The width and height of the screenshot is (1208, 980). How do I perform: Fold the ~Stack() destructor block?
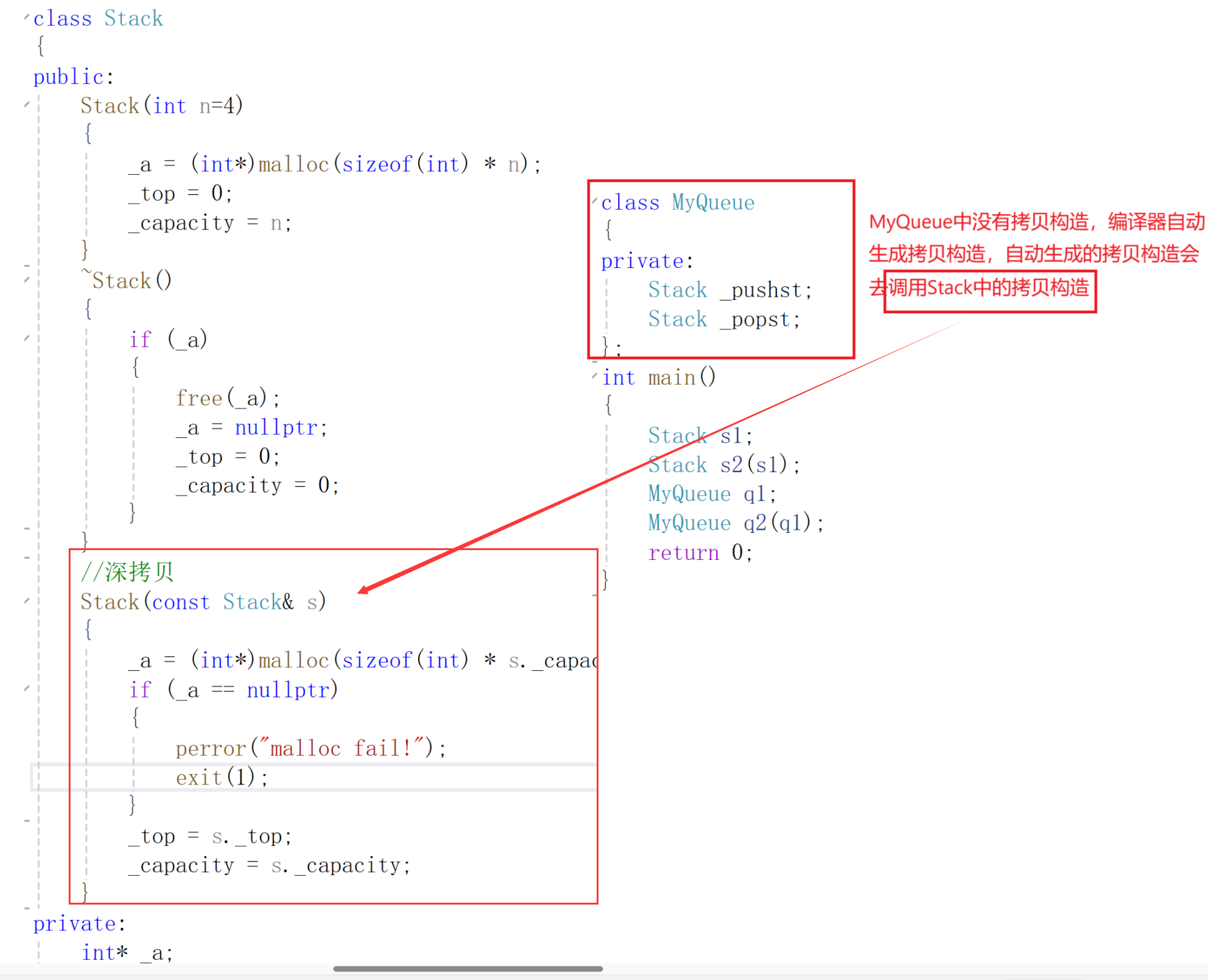click(x=26, y=280)
